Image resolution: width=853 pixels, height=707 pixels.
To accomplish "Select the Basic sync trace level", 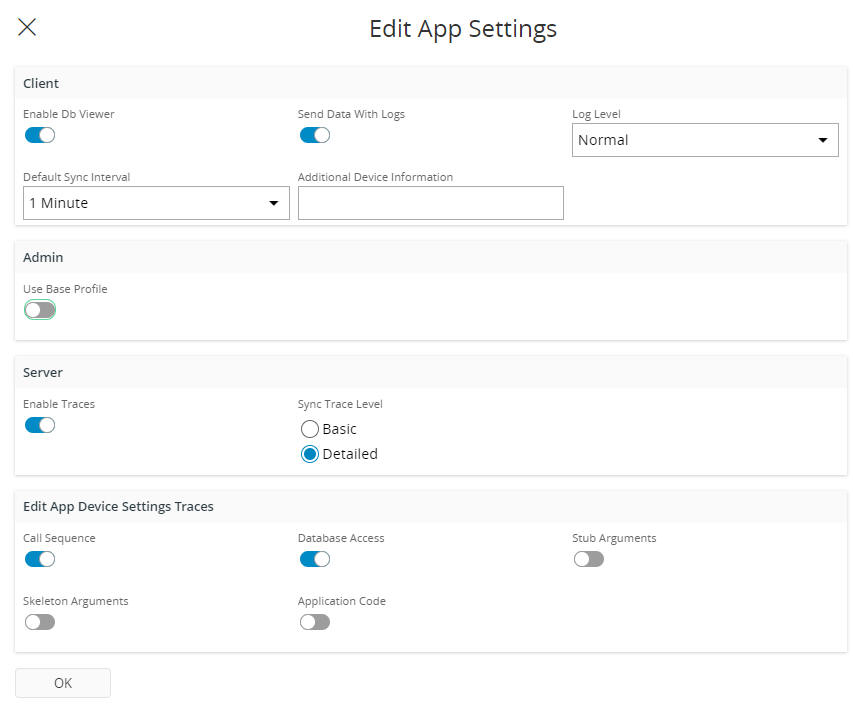I will point(310,429).
